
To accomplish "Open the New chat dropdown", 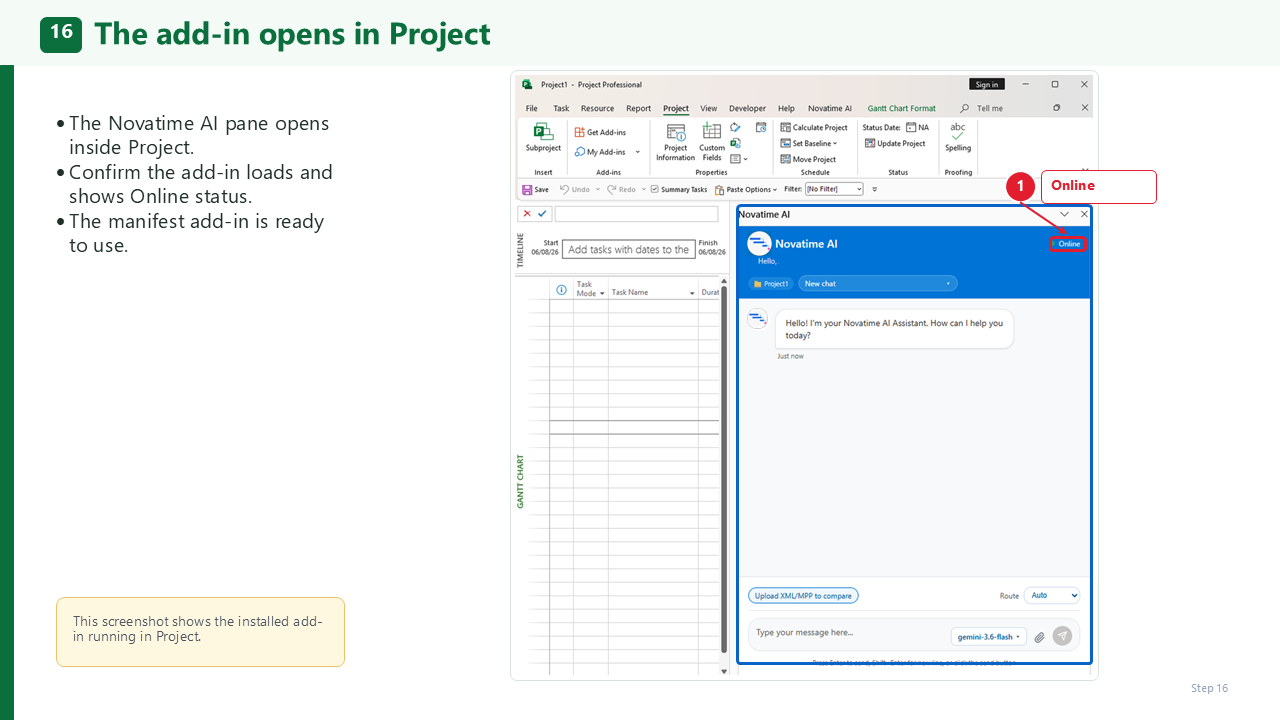I will 878,284.
